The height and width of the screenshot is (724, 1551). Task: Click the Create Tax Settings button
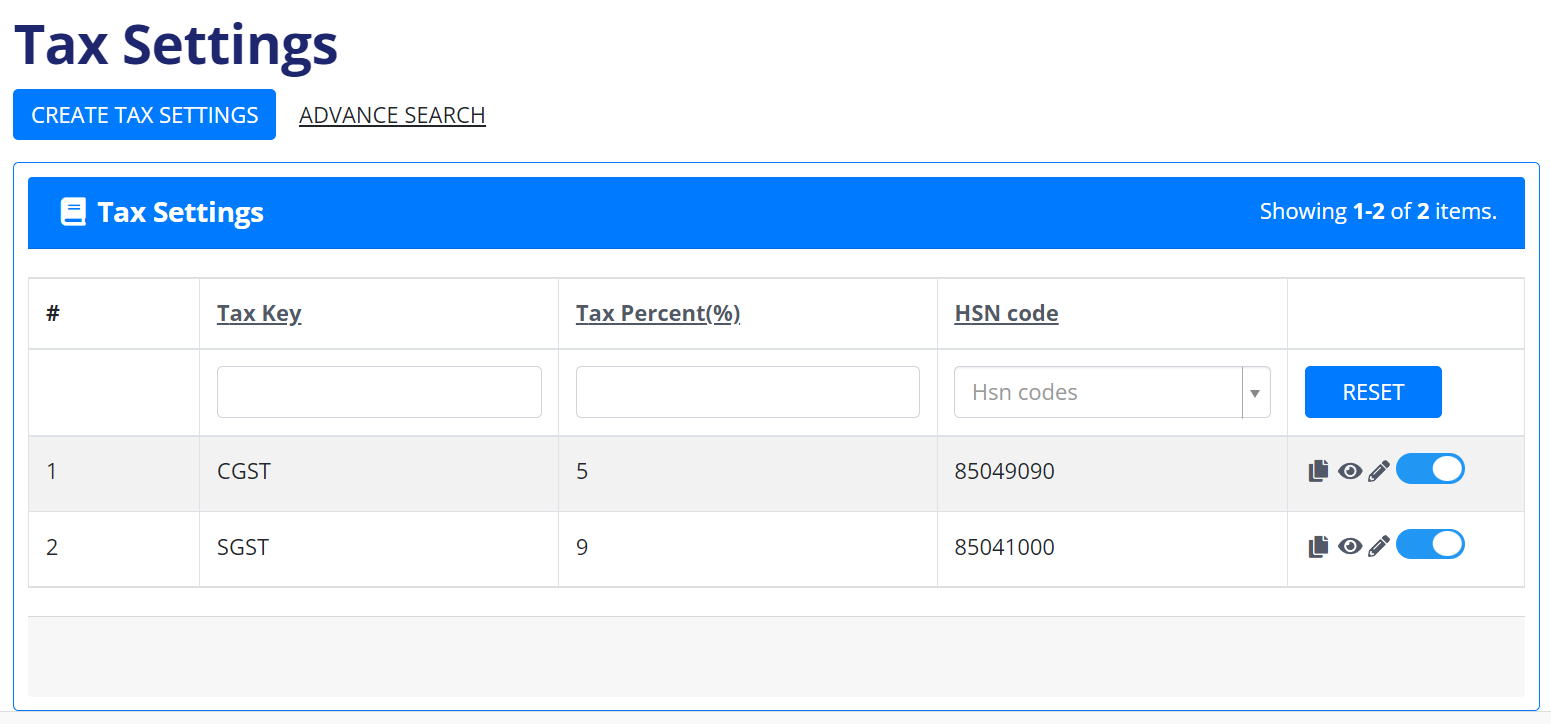point(144,115)
